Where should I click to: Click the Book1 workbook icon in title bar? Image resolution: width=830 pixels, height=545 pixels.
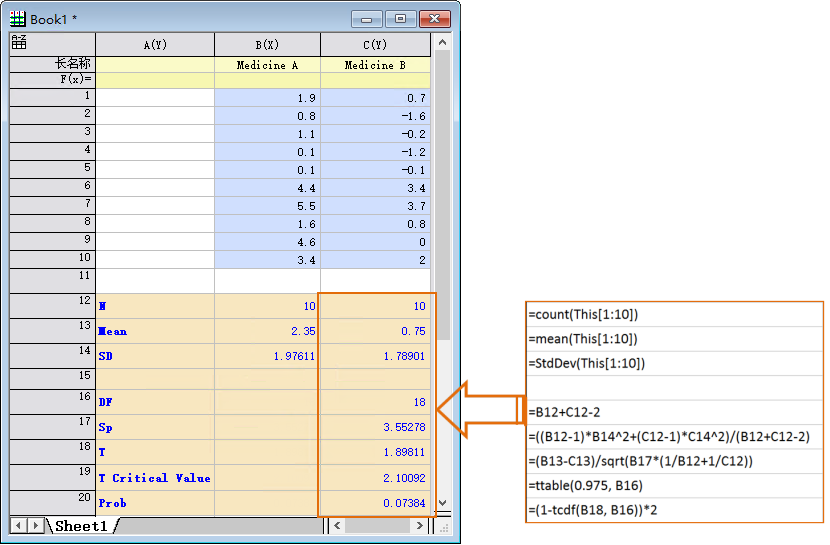click(x=18, y=19)
